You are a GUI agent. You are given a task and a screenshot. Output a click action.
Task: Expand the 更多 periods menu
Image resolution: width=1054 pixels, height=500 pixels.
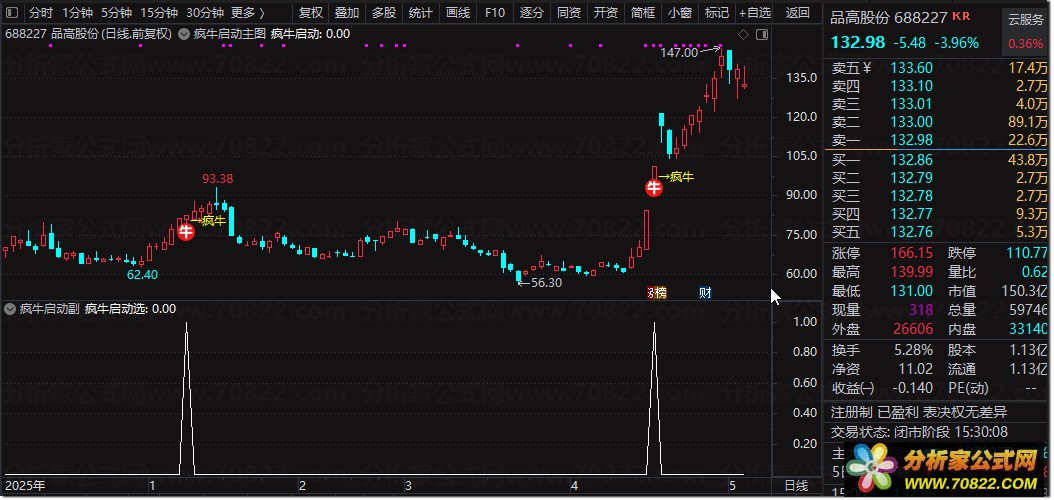click(247, 12)
